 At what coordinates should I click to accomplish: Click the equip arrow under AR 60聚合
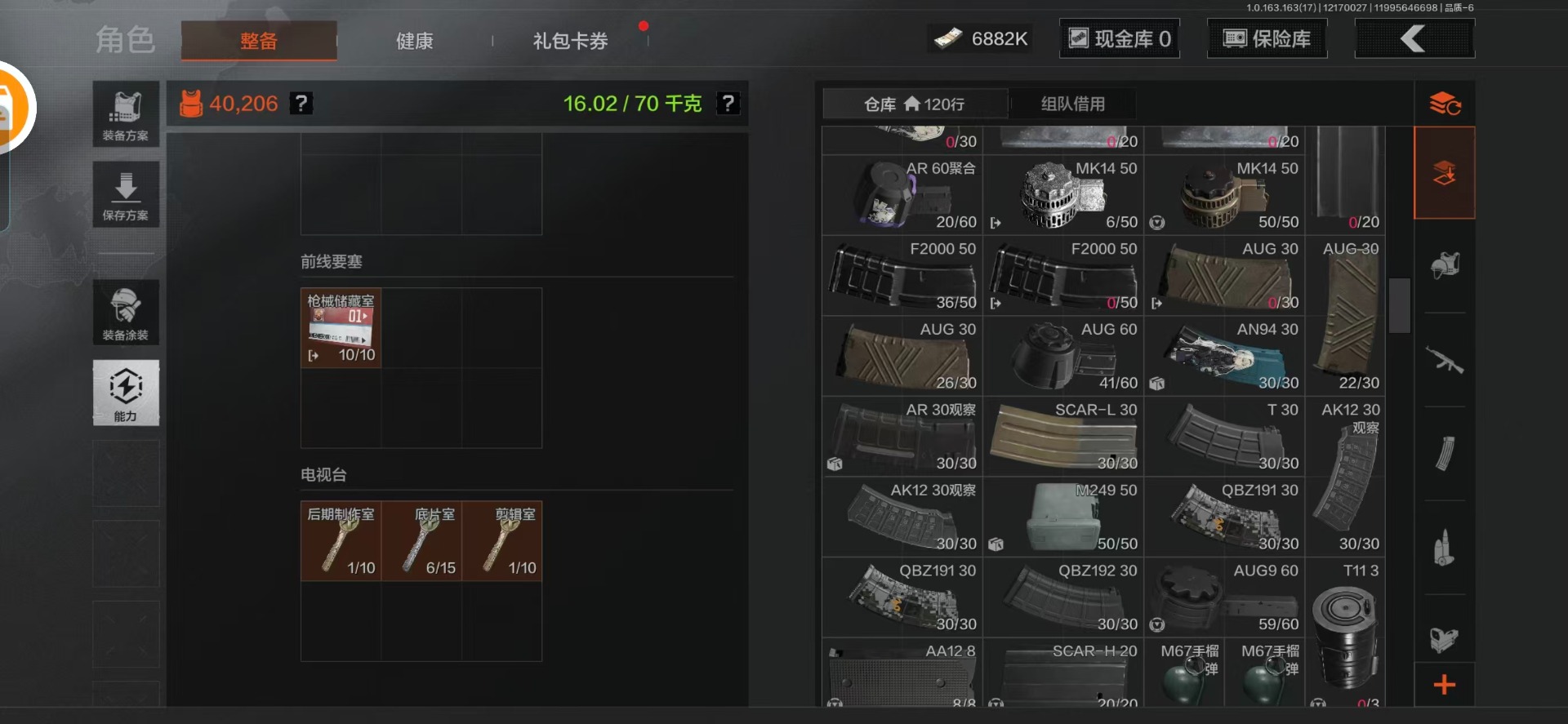coord(996,223)
